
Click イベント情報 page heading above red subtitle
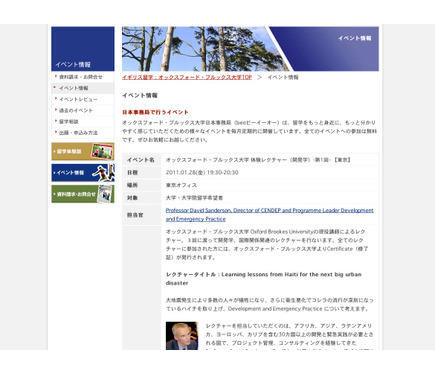[x=140, y=96]
